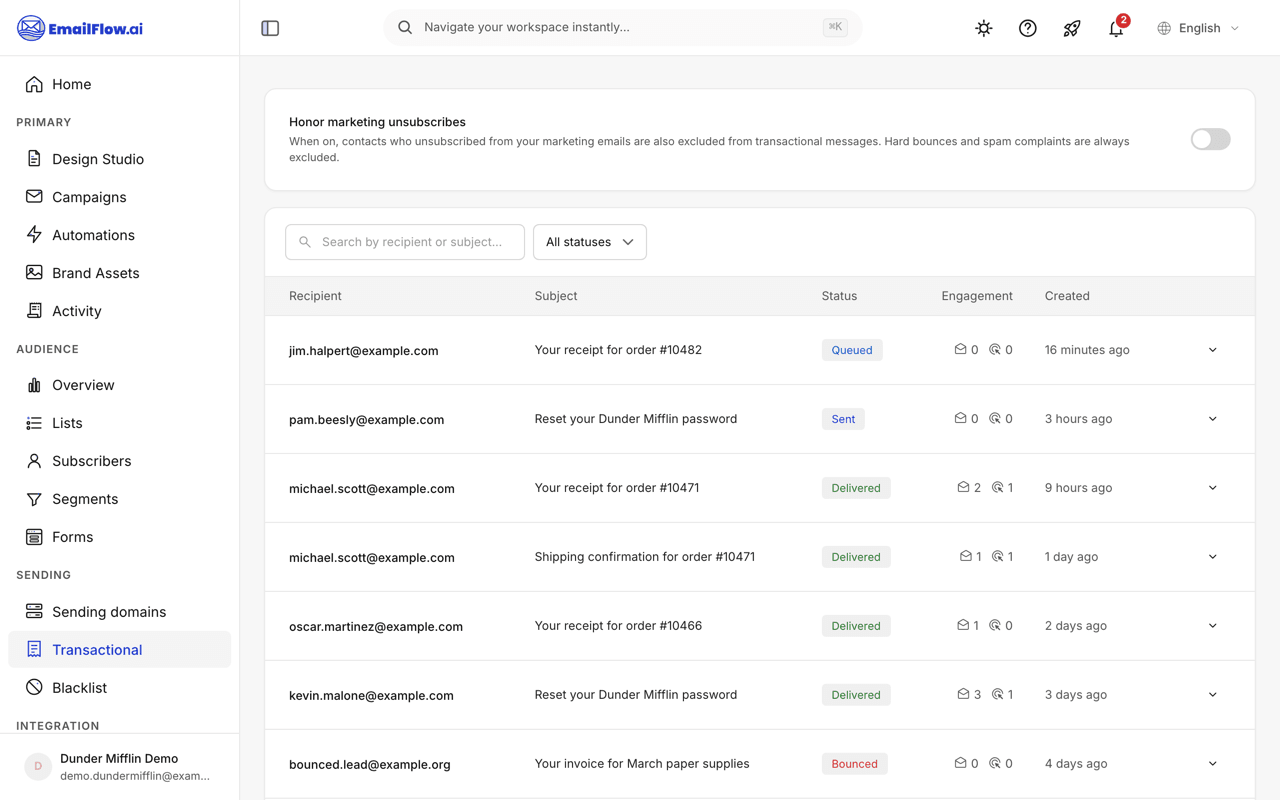Click the Design Studio document icon
1280x800 pixels.
[34, 159]
